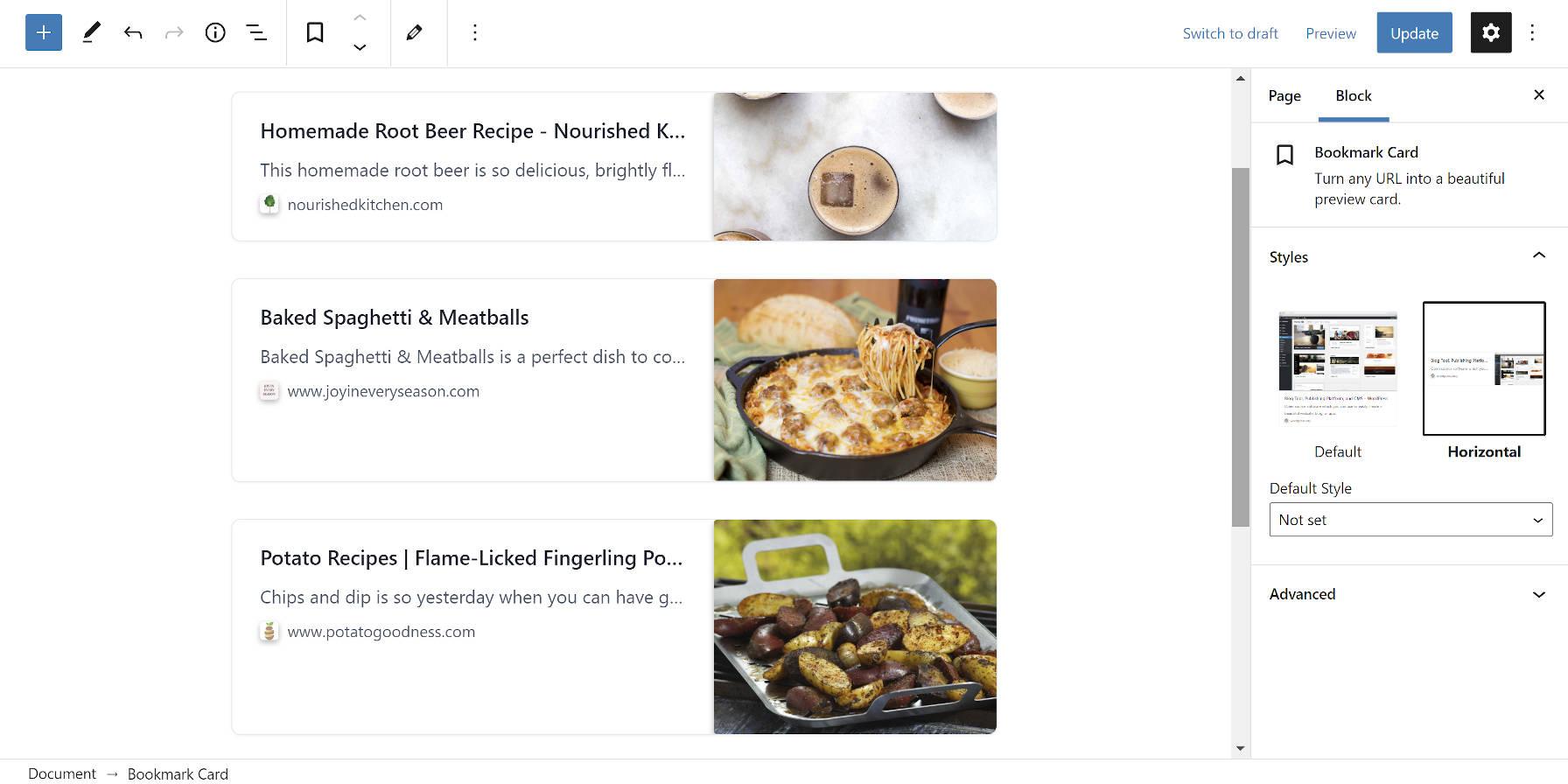The image size is (1568, 784).
Task: Switch to the Page tab
Action: [x=1284, y=95]
